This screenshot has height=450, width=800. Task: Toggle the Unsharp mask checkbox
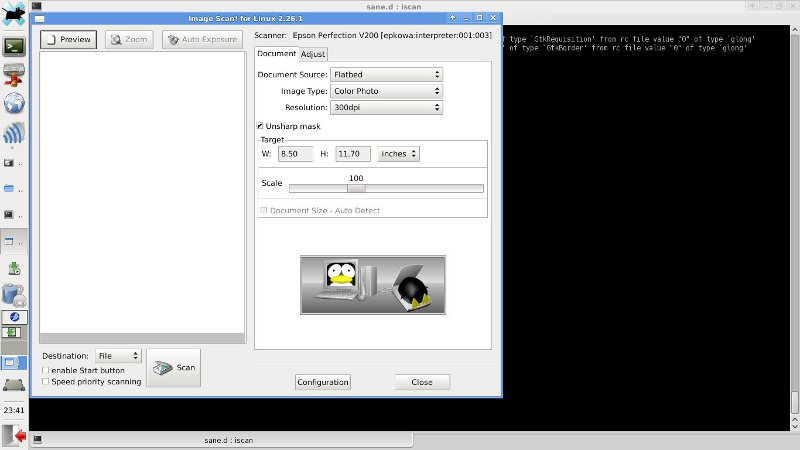coord(260,126)
